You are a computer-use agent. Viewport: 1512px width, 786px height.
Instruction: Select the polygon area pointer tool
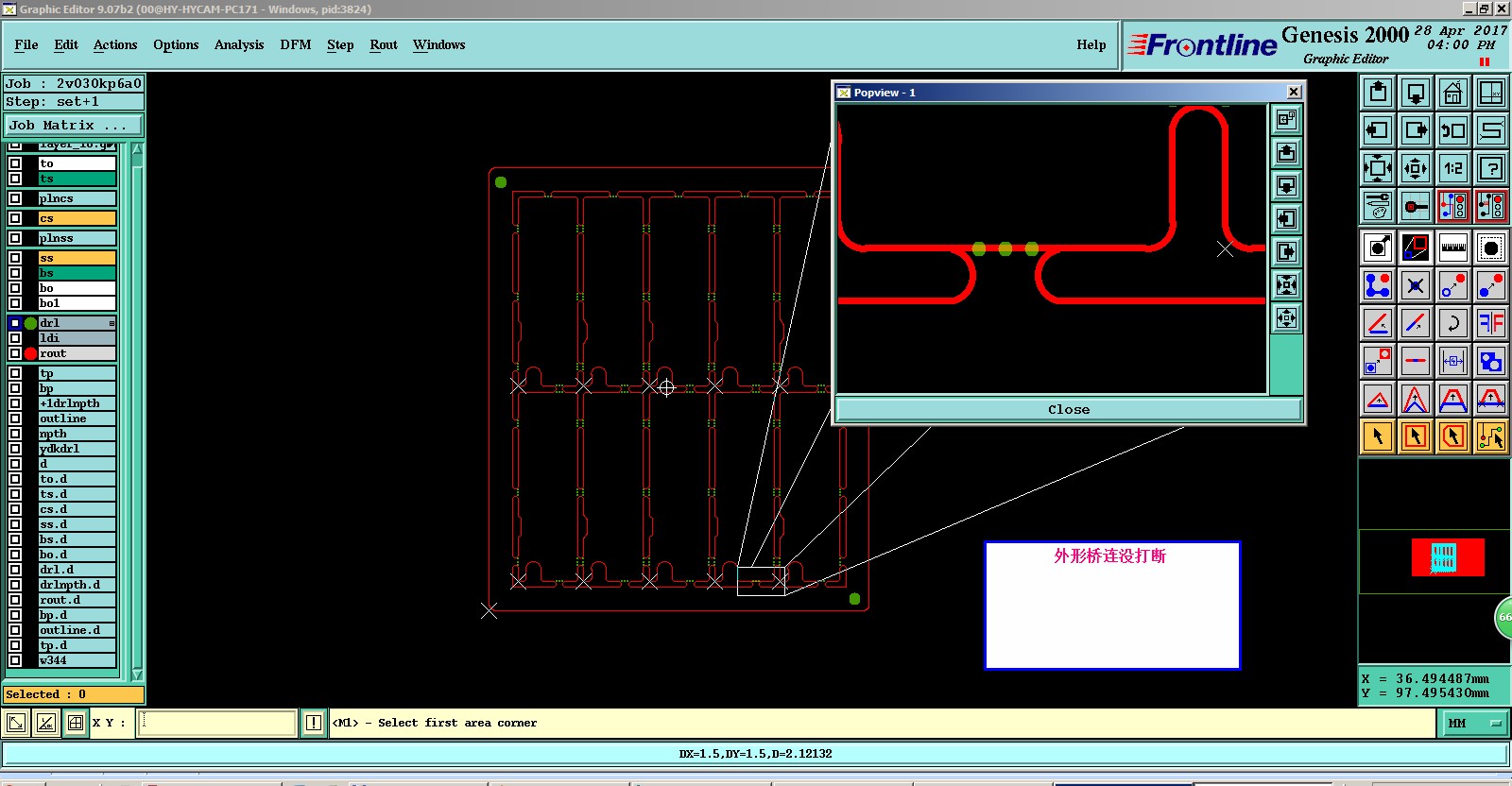pos(1453,436)
